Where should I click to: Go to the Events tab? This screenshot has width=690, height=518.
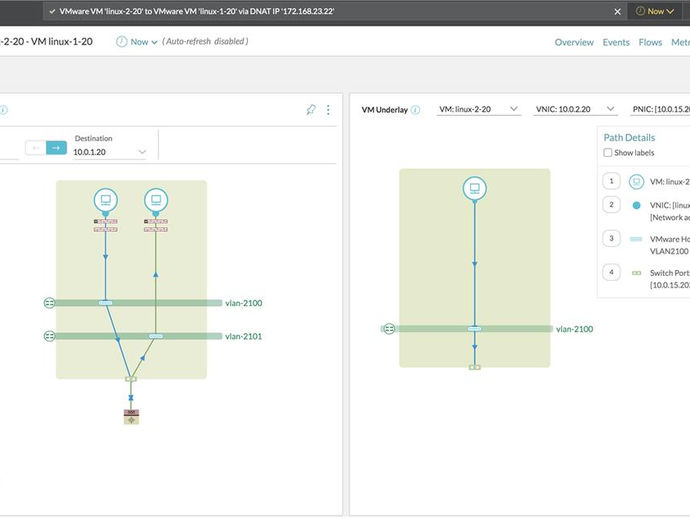tap(616, 42)
